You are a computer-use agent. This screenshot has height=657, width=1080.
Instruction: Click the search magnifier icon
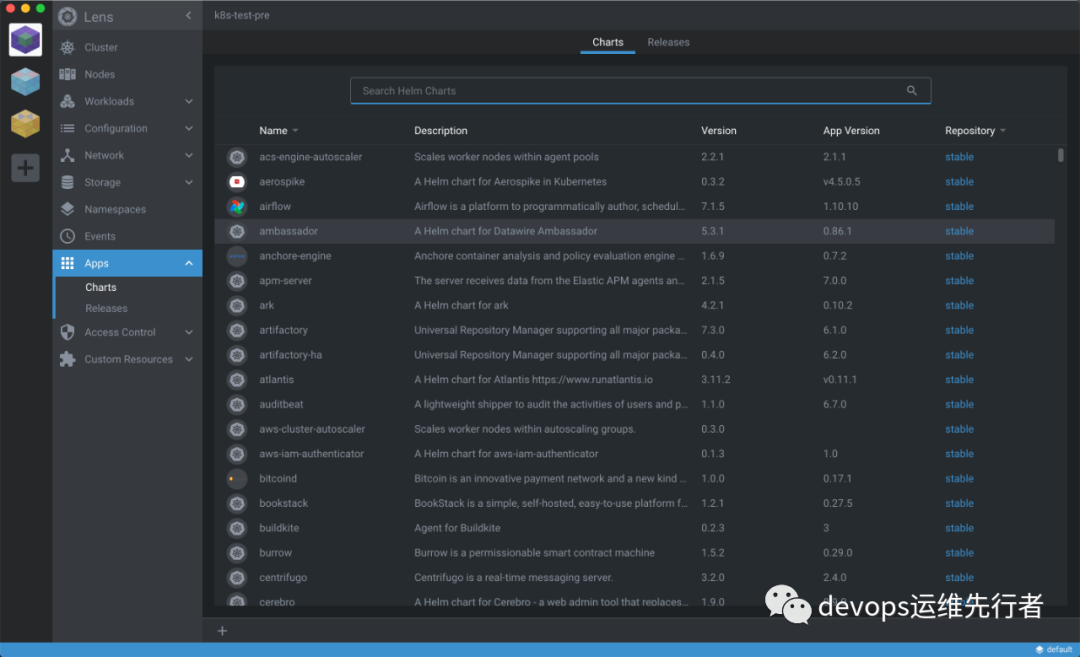[911, 91]
